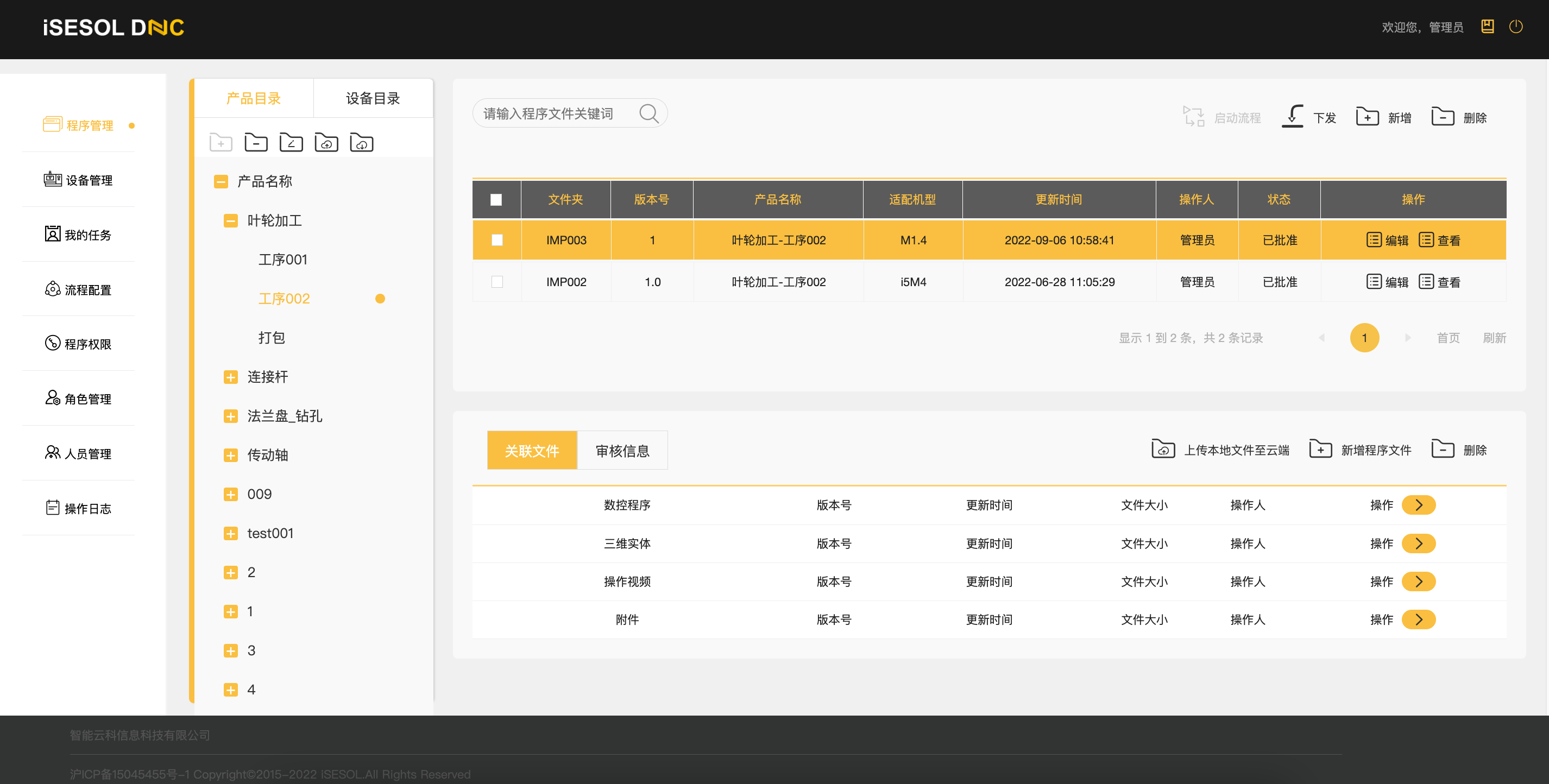Click the search magnifier icon

coord(649,113)
